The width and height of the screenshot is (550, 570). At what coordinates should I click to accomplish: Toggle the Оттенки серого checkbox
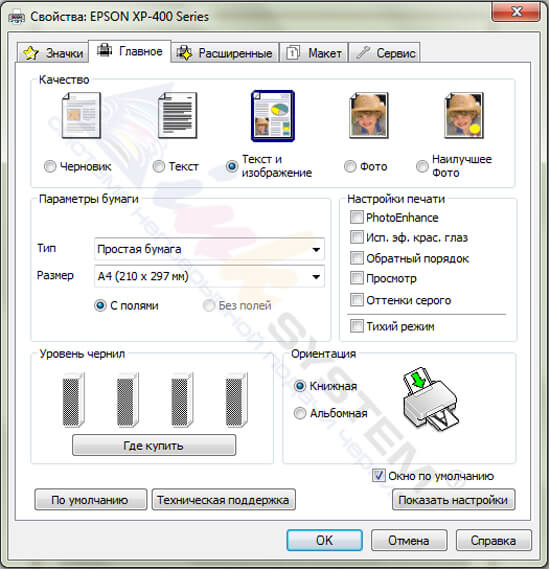tap(357, 300)
